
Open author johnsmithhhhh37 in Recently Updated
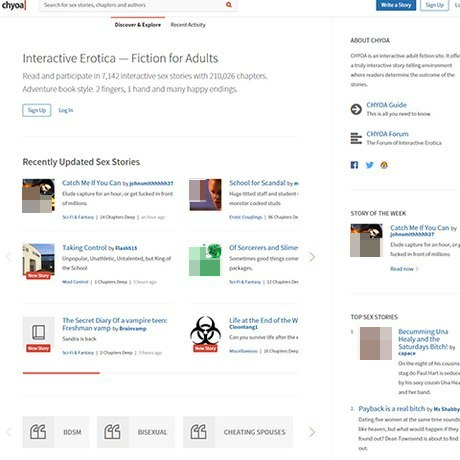click(x=151, y=183)
